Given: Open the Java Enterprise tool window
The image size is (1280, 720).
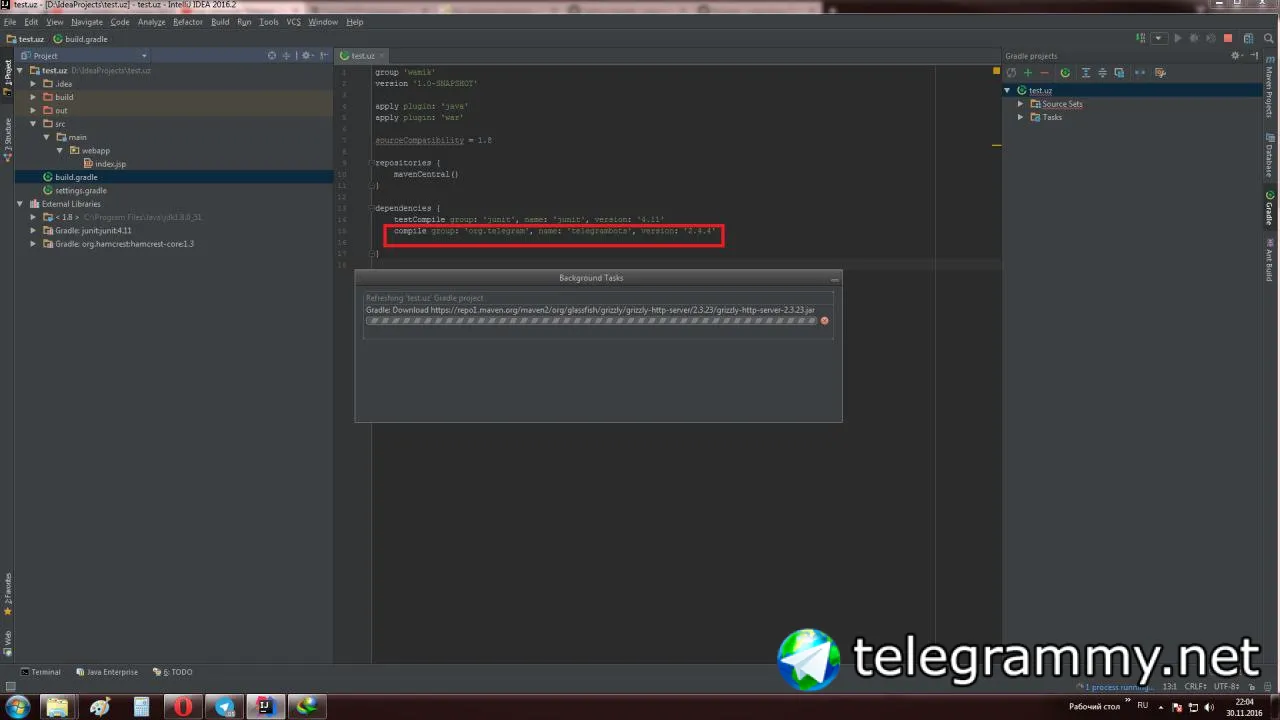Looking at the screenshot, I should (x=107, y=673).
